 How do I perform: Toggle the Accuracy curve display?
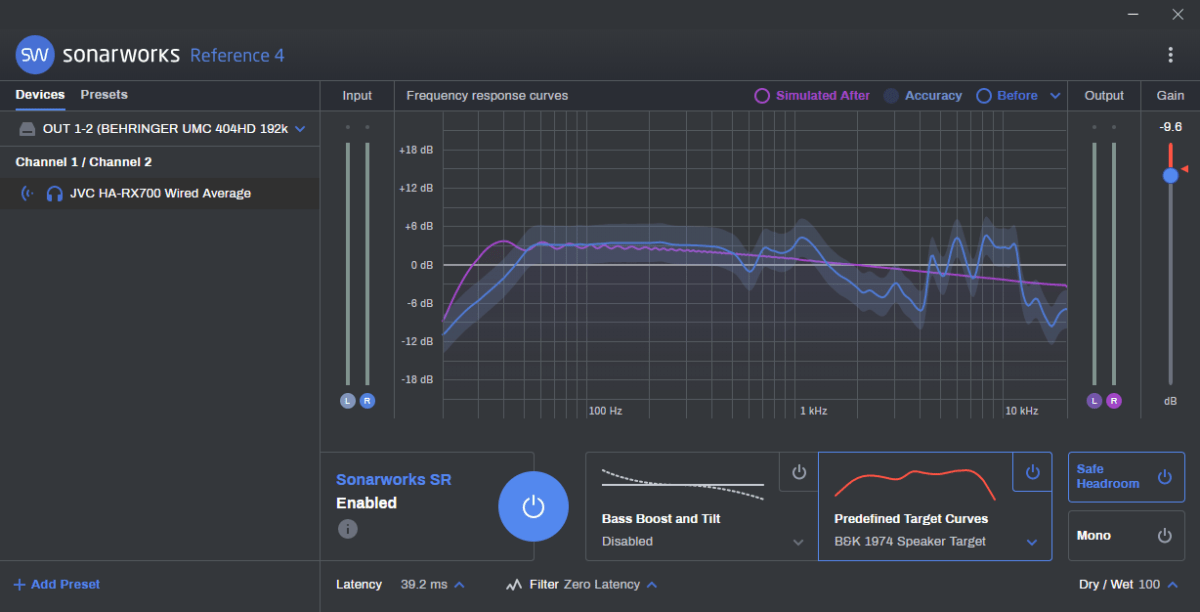(x=922, y=96)
